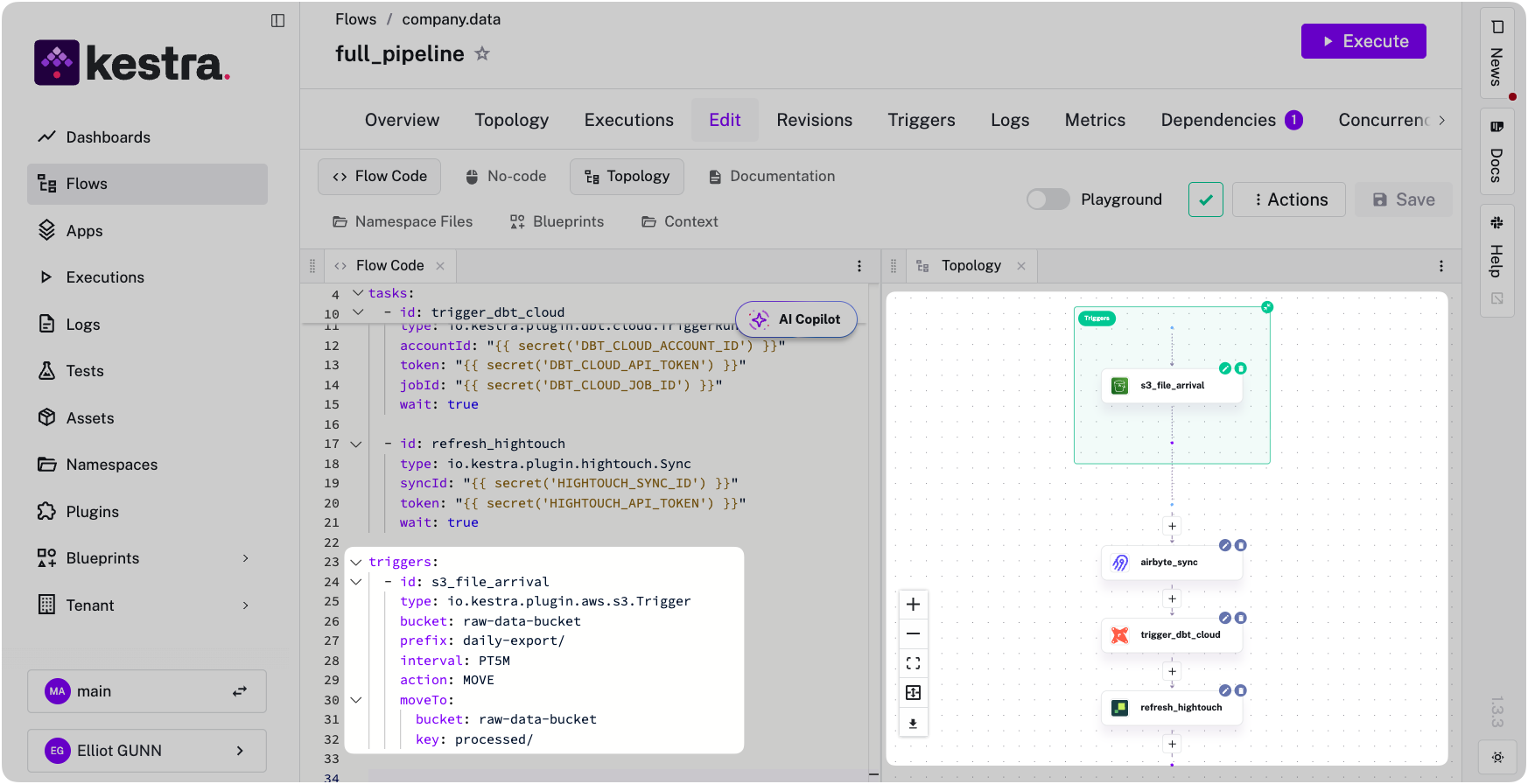This screenshot has width=1528, height=784.
Task: Switch to the Metrics tab
Action: (x=1096, y=120)
